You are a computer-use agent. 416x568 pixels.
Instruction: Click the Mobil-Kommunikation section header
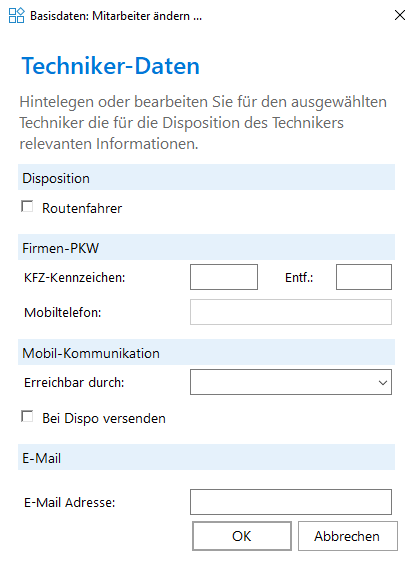coord(207,352)
